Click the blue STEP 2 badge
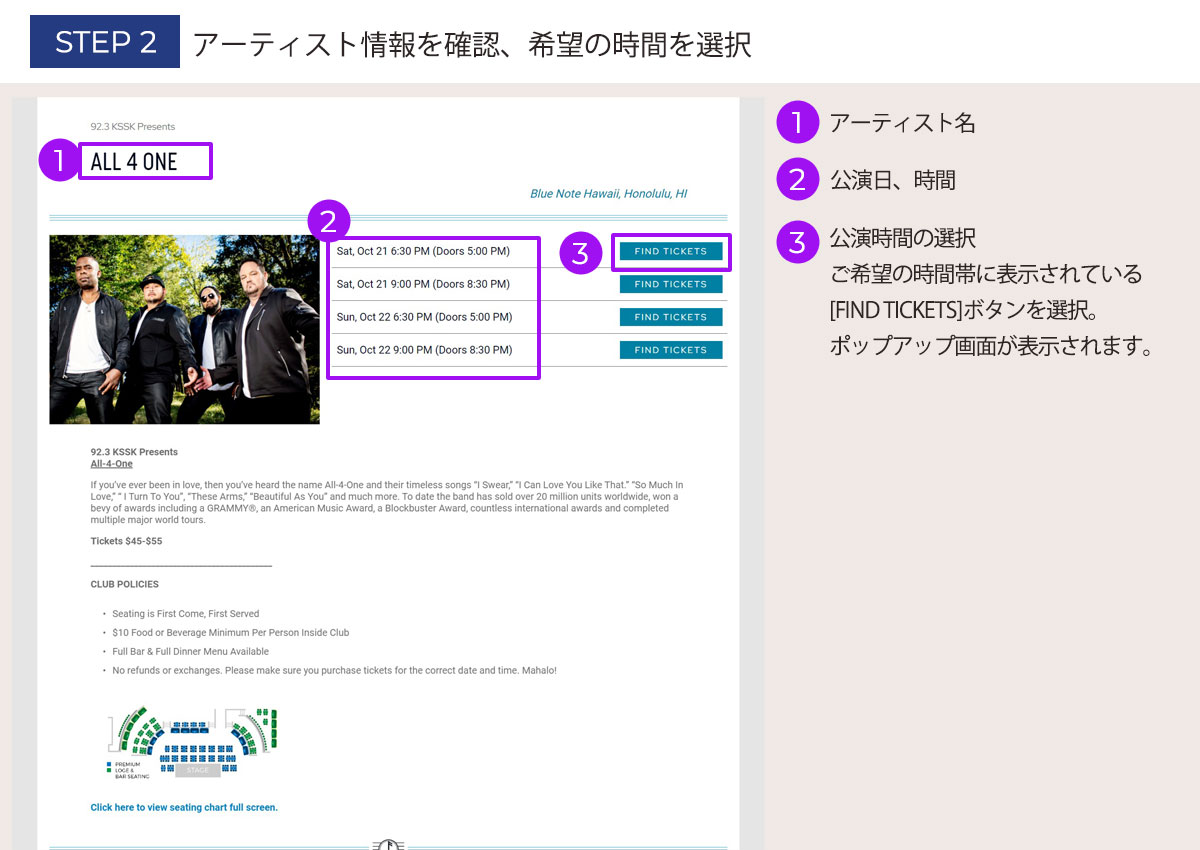 pos(105,42)
